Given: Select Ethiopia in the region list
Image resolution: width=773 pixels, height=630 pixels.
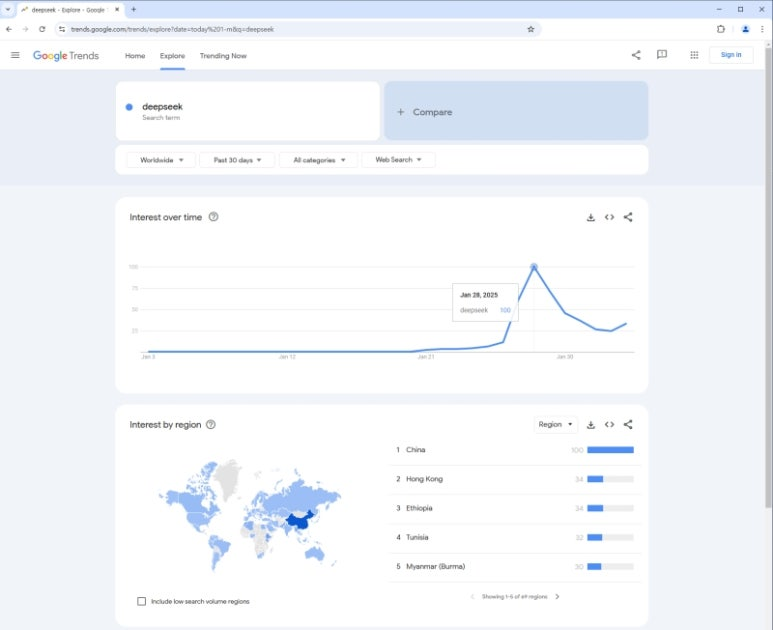Looking at the screenshot, I should pyautogui.click(x=419, y=508).
